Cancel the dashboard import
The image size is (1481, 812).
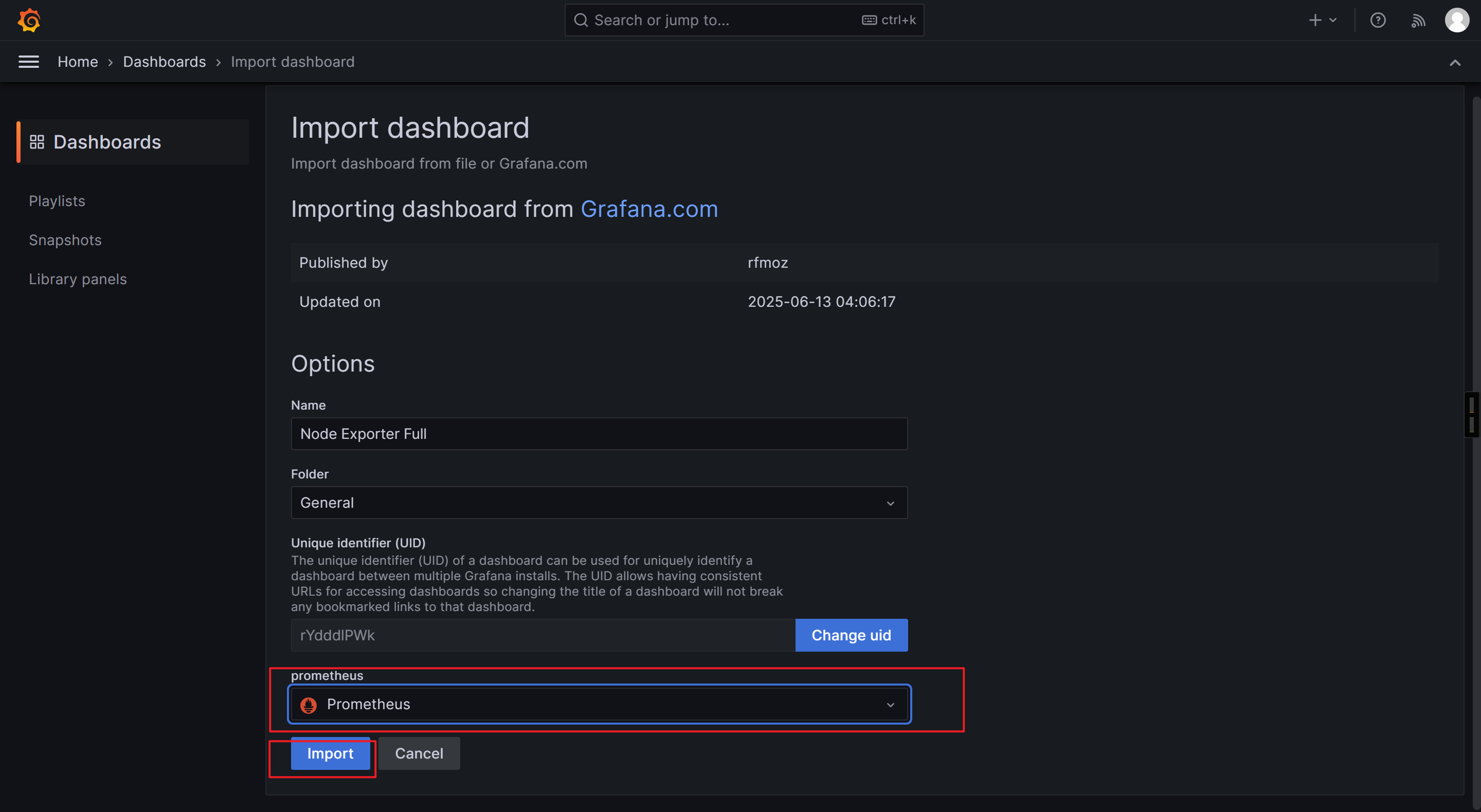tap(419, 753)
